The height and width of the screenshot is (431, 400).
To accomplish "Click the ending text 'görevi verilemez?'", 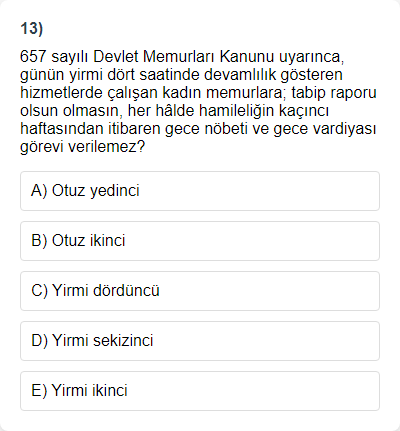I will click(83, 147).
